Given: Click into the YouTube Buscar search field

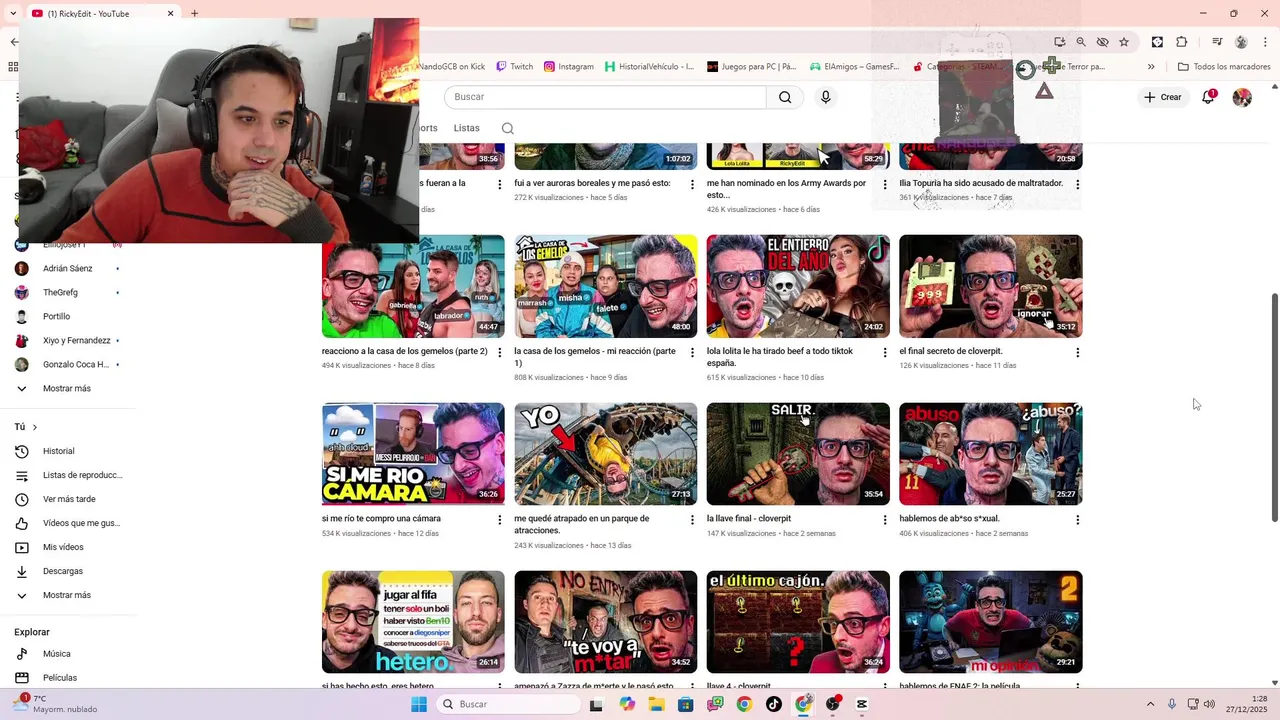Looking at the screenshot, I should [605, 97].
